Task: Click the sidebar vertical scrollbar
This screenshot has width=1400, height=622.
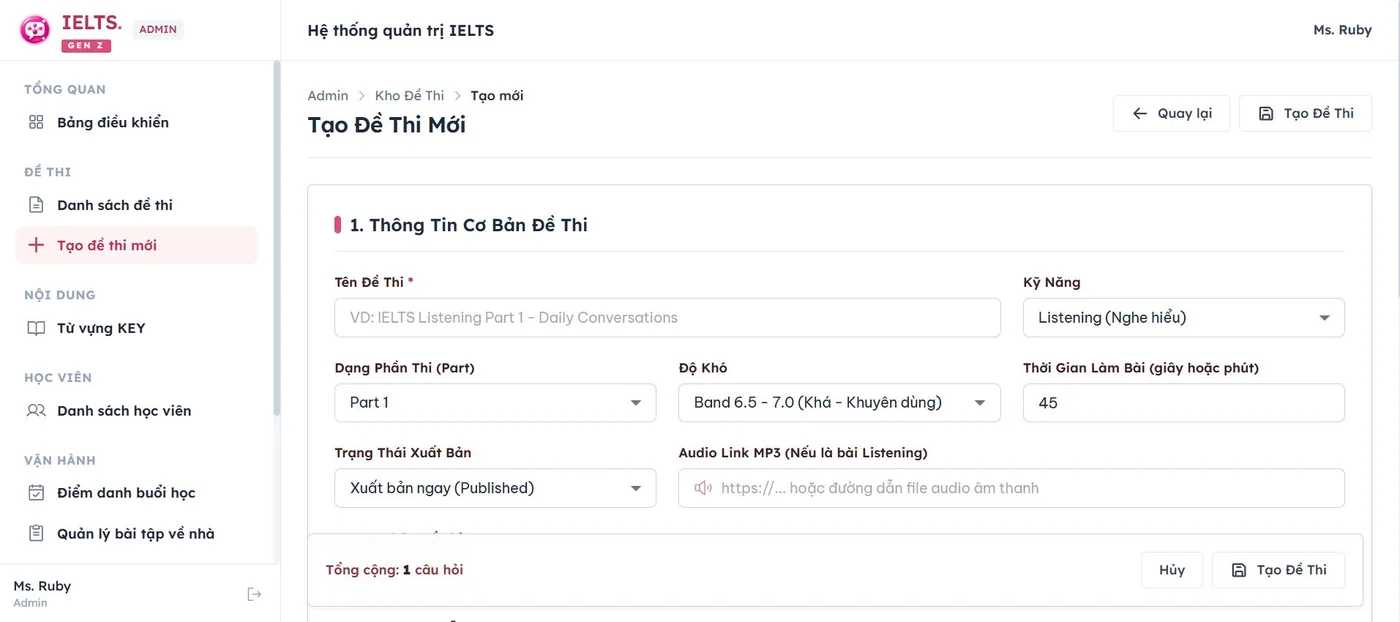Action: [277, 238]
